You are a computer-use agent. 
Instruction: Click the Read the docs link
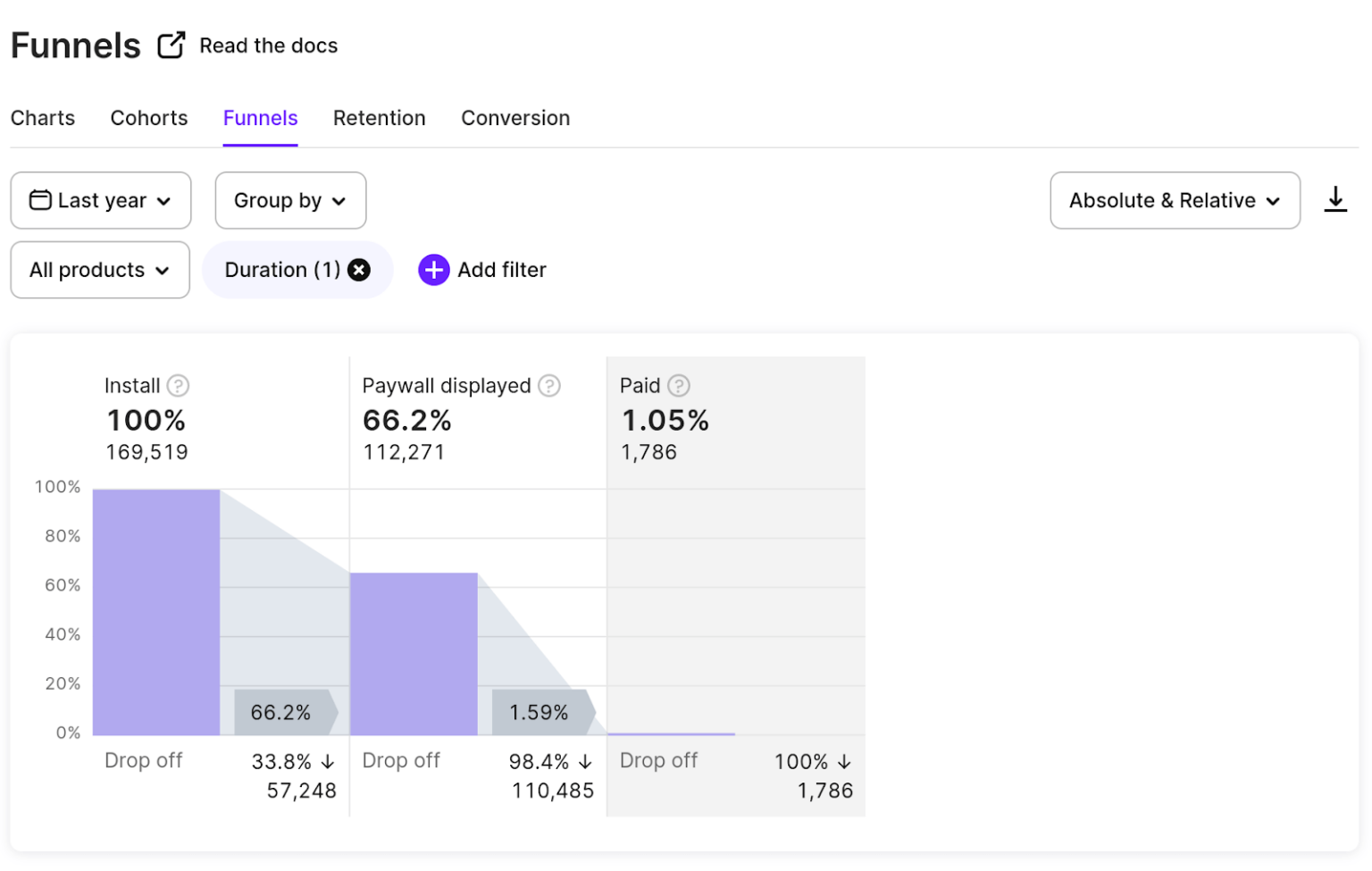[268, 45]
